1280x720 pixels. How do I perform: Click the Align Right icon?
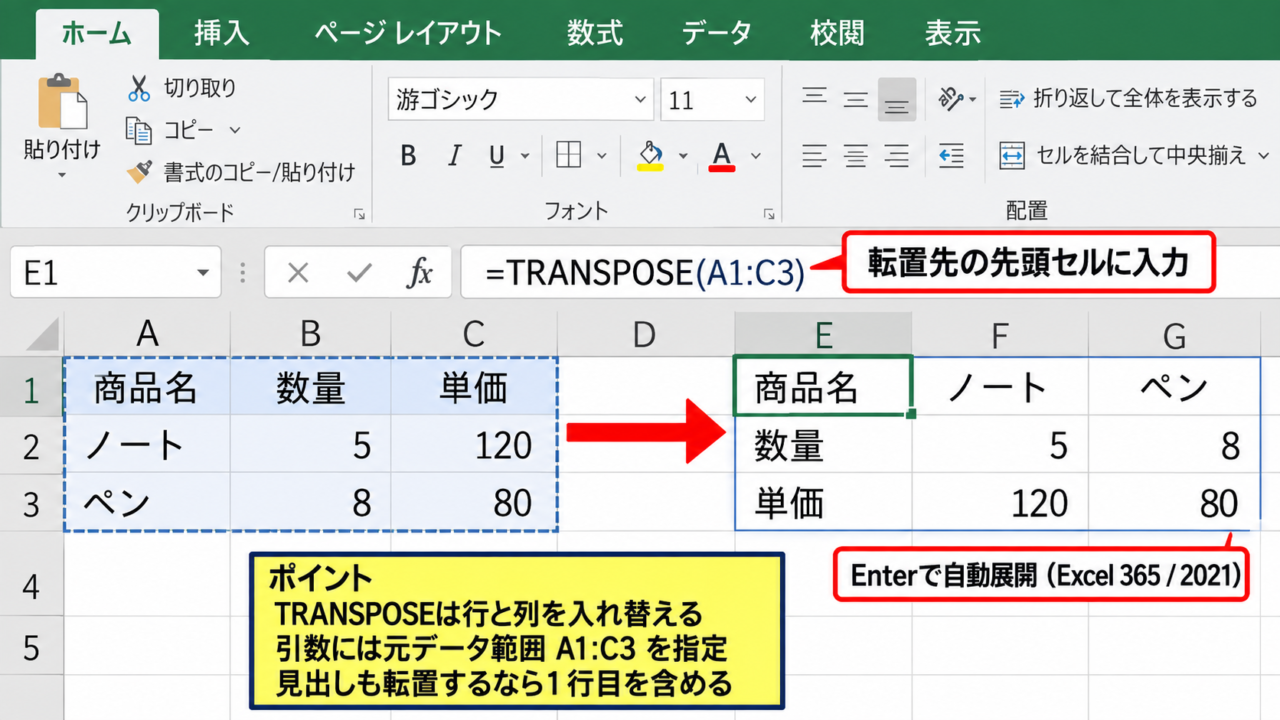click(x=897, y=156)
